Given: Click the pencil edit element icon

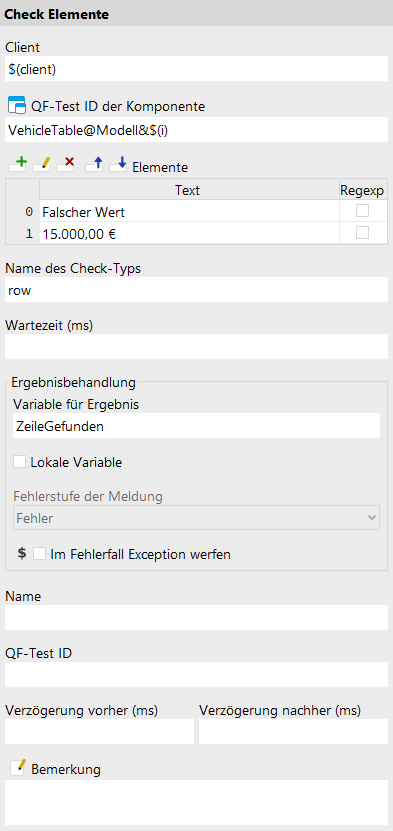Looking at the screenshot, I should [41, 165].
